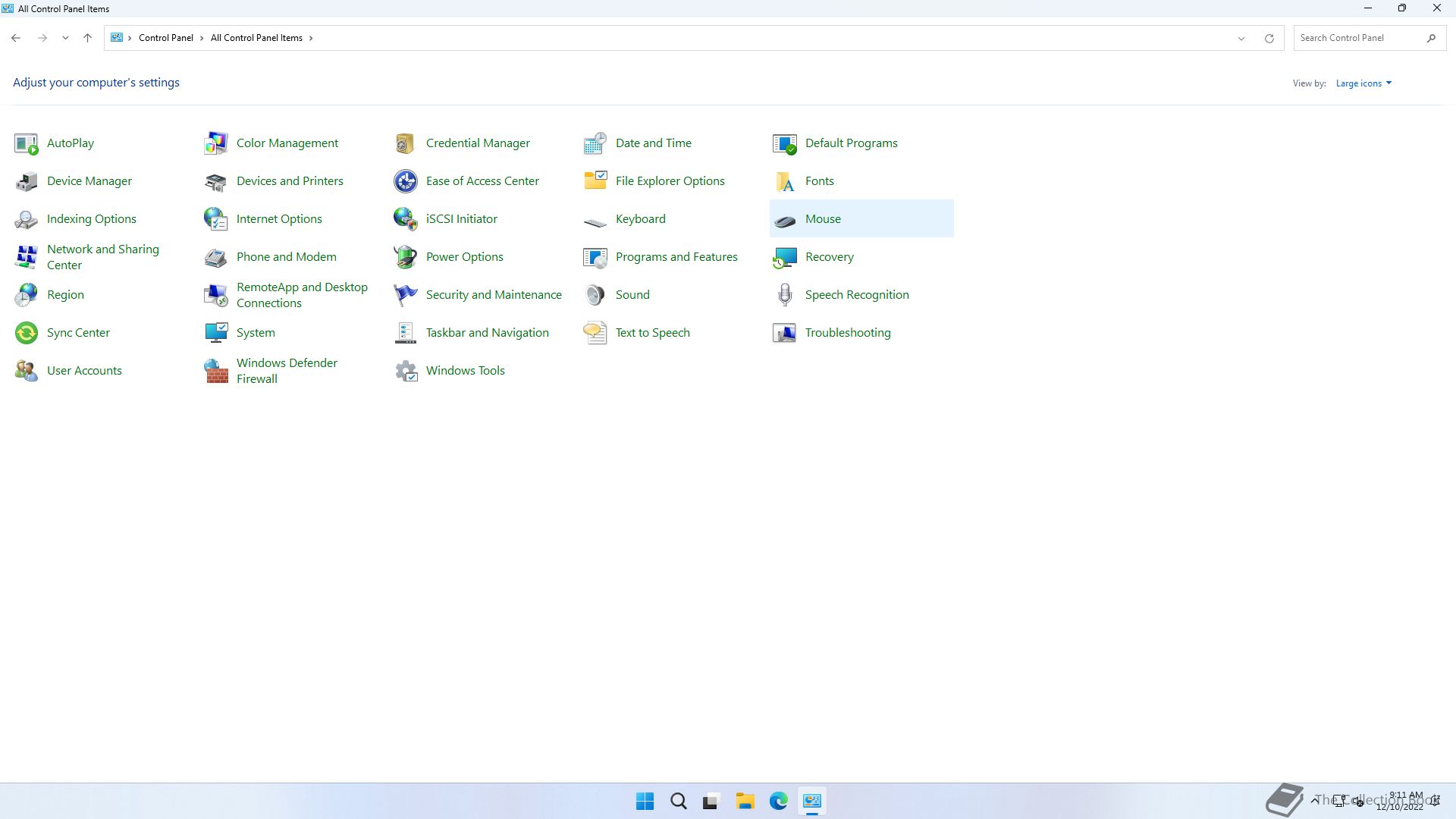Viewport: 1456px width, 819px height.
Task: Click the Sync Center green icon
Action: click(x=27, y=333)
